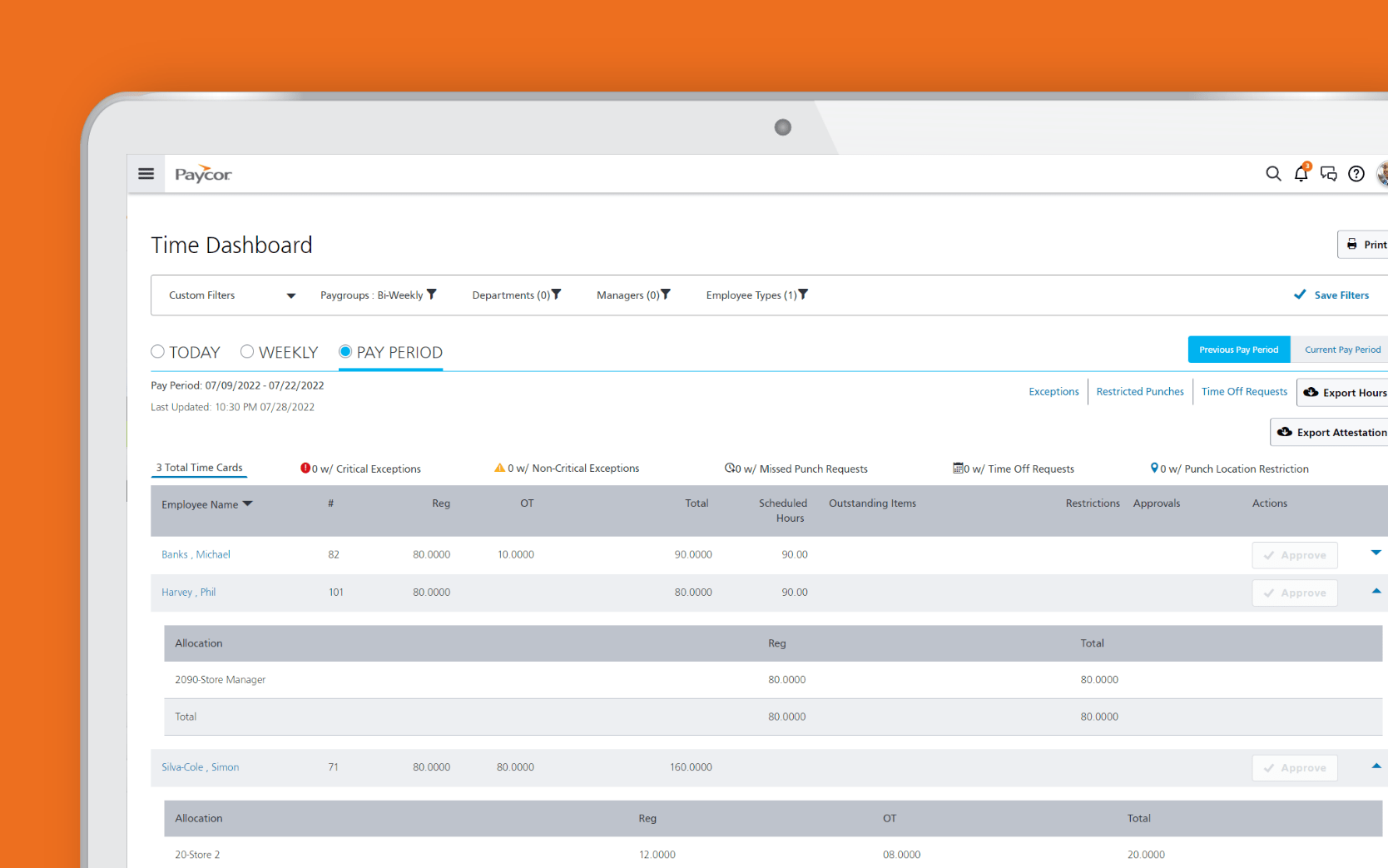1388x868 pixels.
Task: Click the 160.0000 total value
Action: 691,767
